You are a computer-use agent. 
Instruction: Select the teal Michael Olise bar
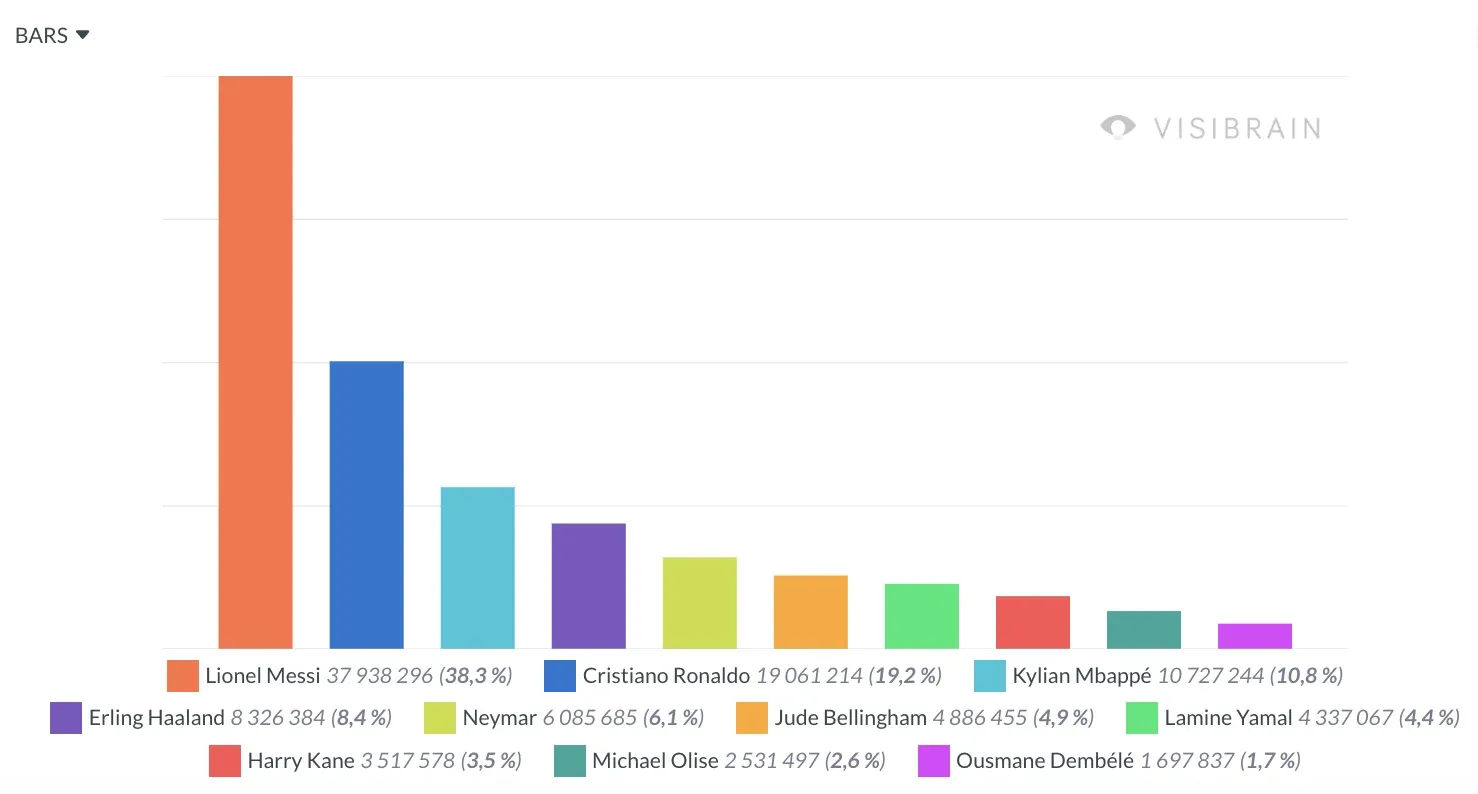coord(1144,630)
